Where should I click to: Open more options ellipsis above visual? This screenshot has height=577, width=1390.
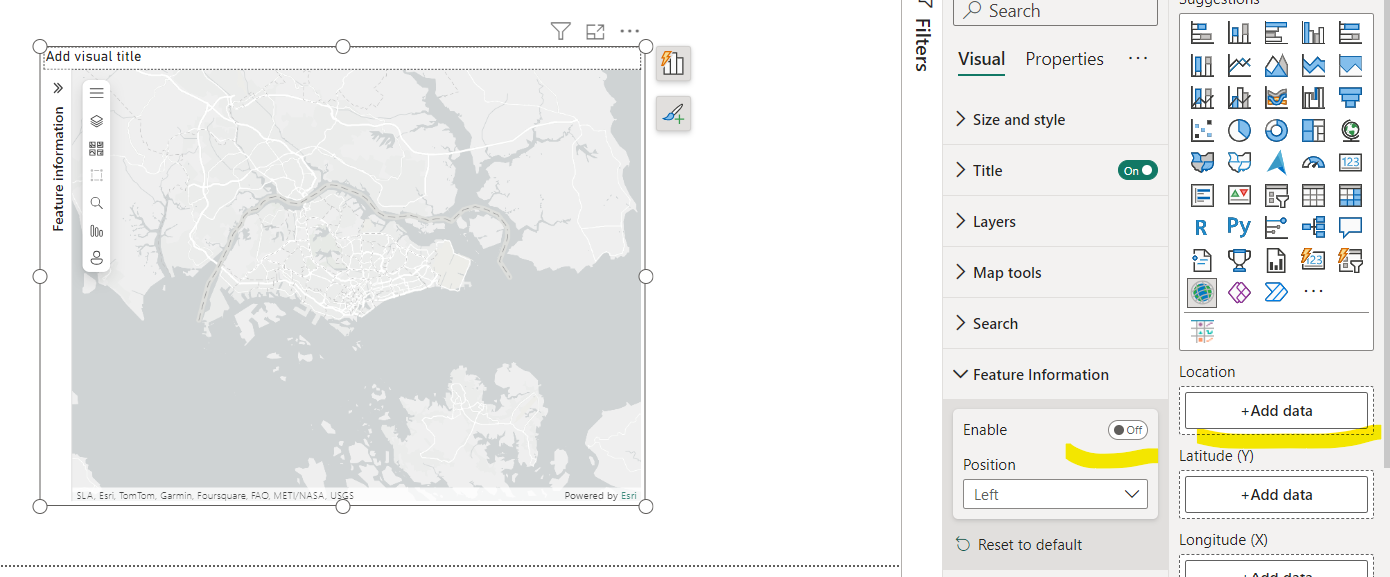629,31
